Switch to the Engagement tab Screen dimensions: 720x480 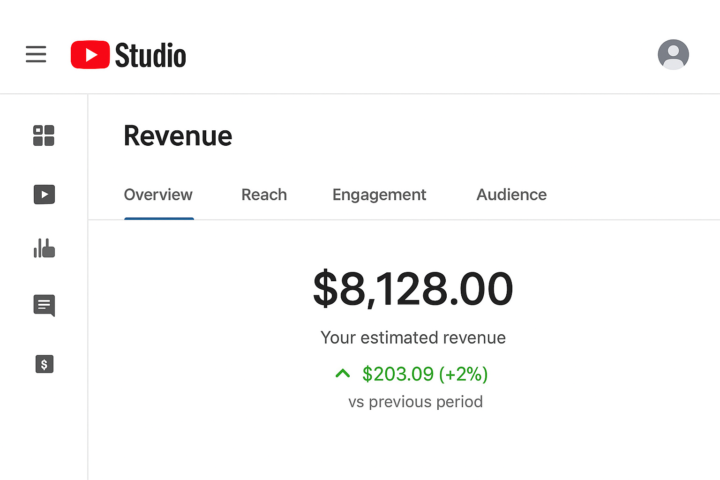click(x=379, y=195)
